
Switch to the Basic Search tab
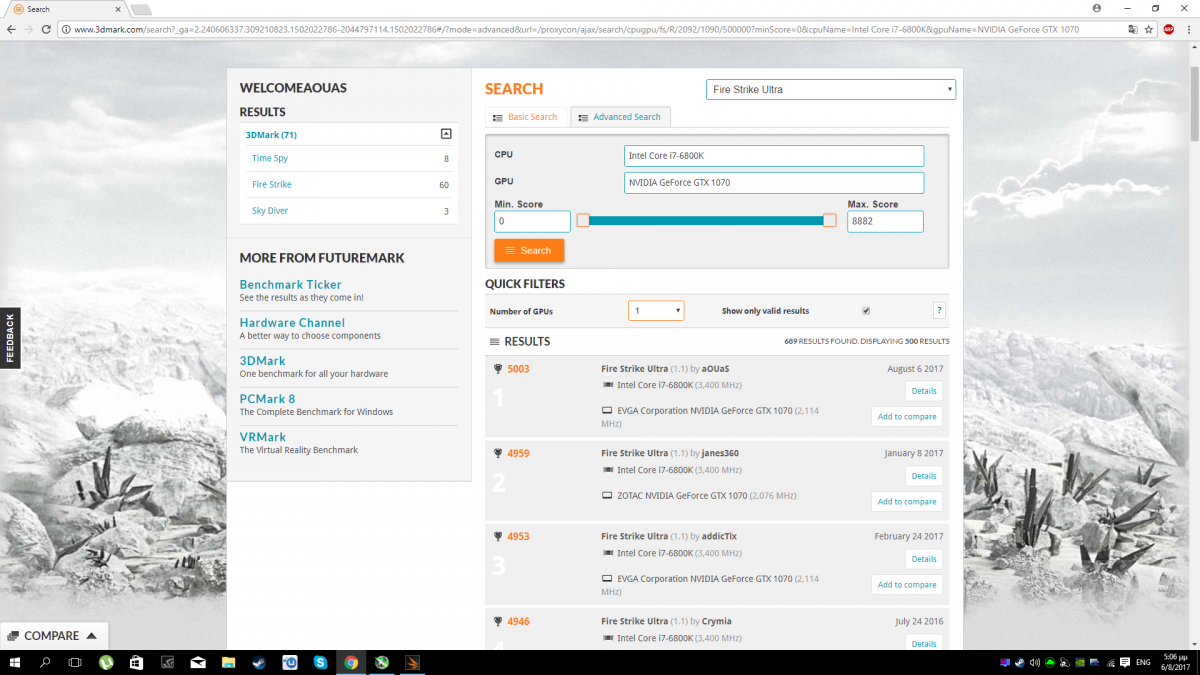pyautogui.click(x=526, y=117)
